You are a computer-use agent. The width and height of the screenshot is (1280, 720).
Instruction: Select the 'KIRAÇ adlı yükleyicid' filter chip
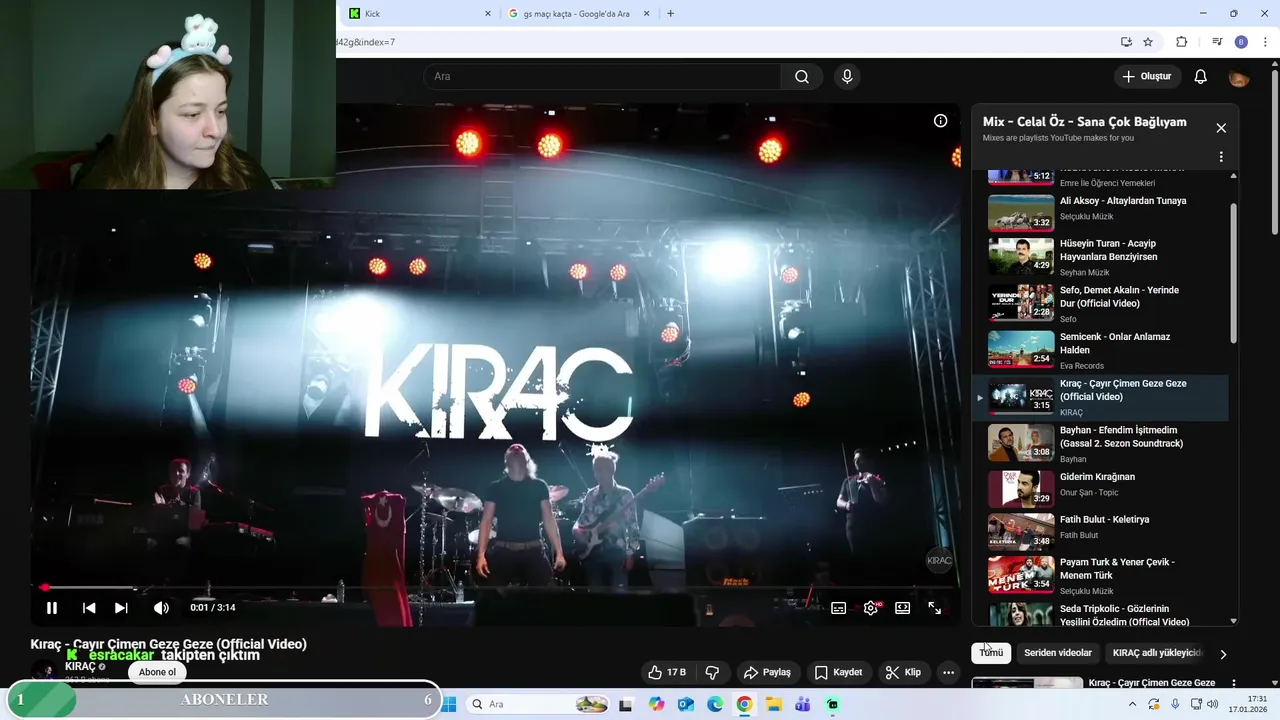point(1155,653)
